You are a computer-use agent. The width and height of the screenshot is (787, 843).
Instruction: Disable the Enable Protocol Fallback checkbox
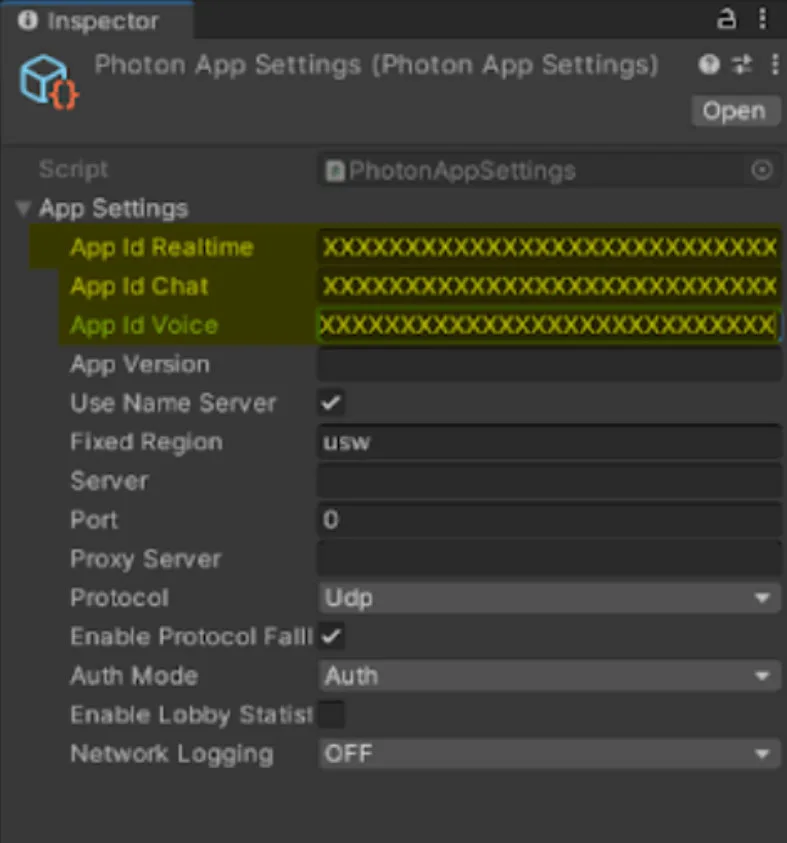point(331,637)
